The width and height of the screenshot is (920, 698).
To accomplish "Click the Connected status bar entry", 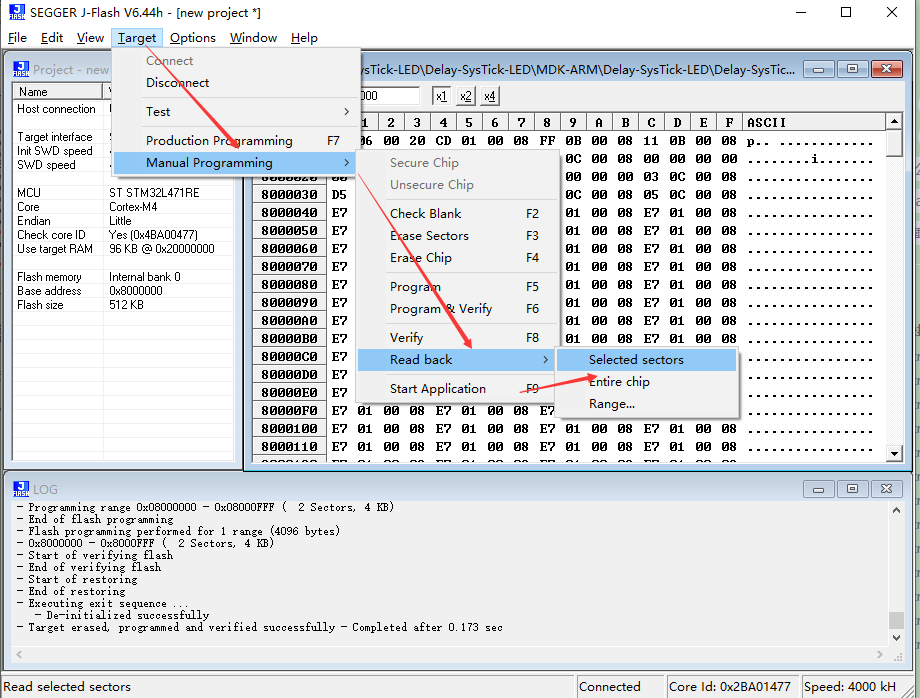I will coord(620,686).
